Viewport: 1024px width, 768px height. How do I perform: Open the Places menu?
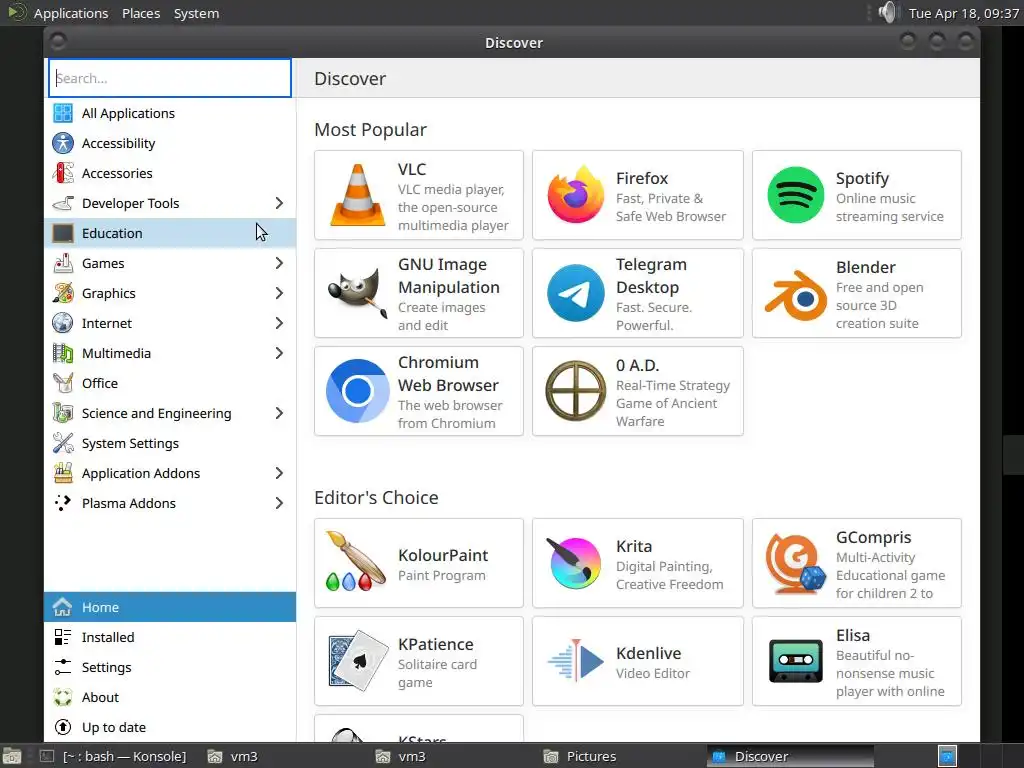141,13
